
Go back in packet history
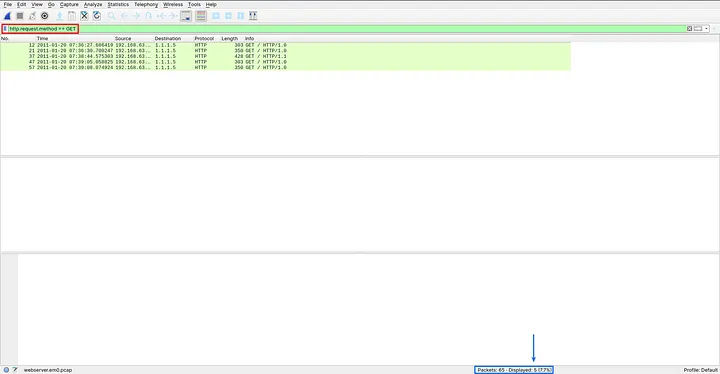[x=124, y=16]
